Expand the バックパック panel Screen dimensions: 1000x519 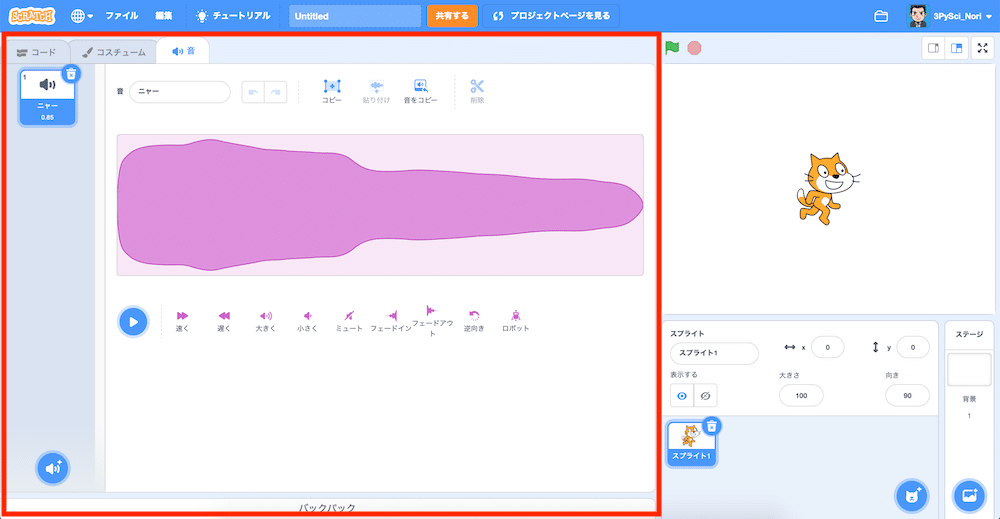coord(327,508)
